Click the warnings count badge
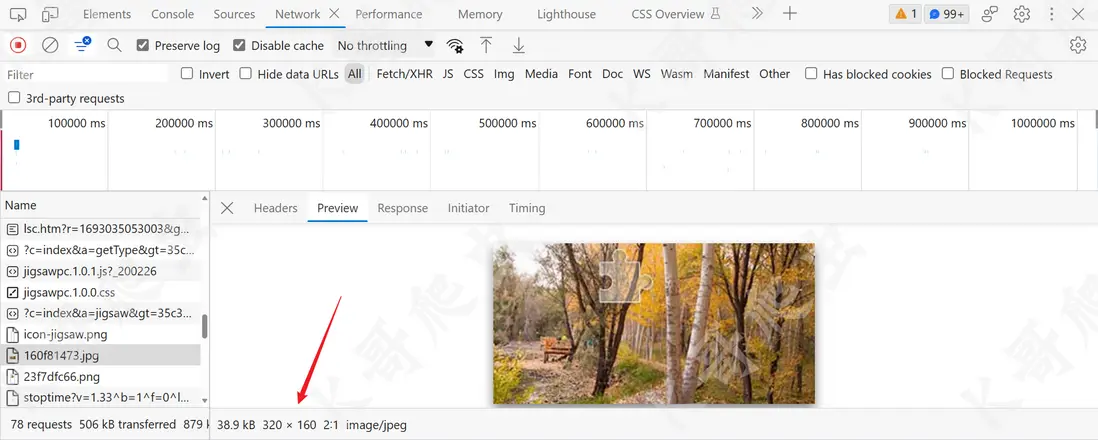Viewport: 1098px width, 440px height. point(905,14)
